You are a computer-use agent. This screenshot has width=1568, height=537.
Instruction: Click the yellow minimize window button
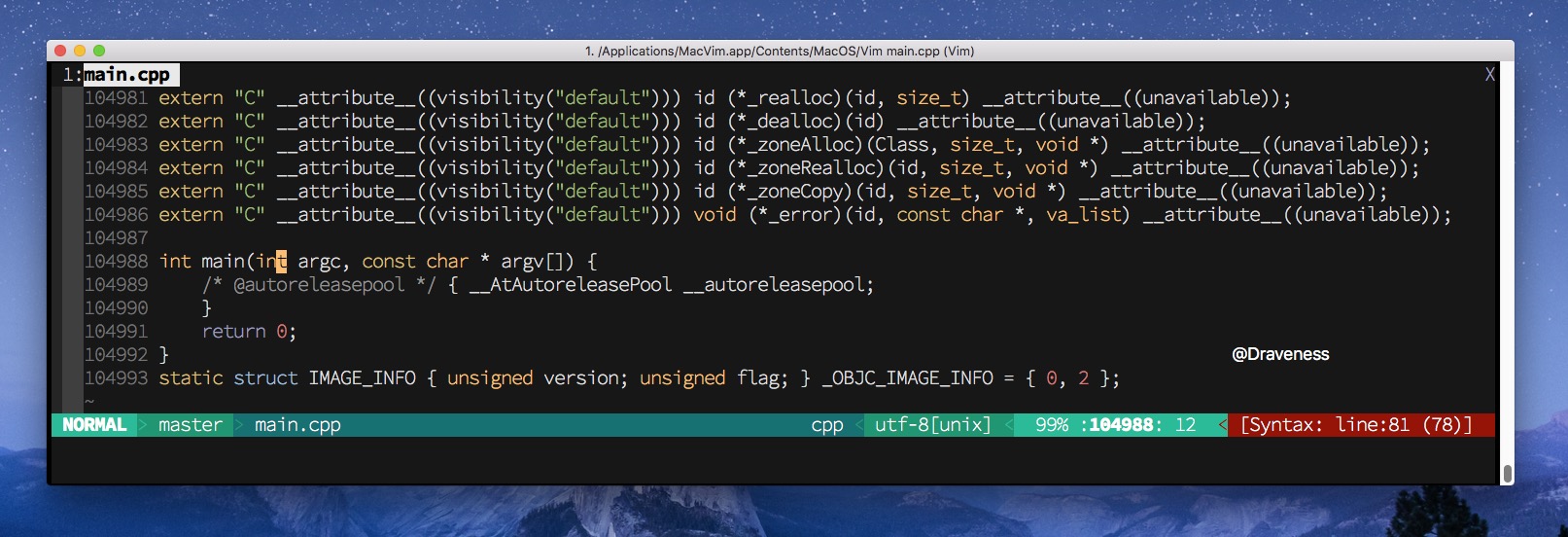(80, 51)
